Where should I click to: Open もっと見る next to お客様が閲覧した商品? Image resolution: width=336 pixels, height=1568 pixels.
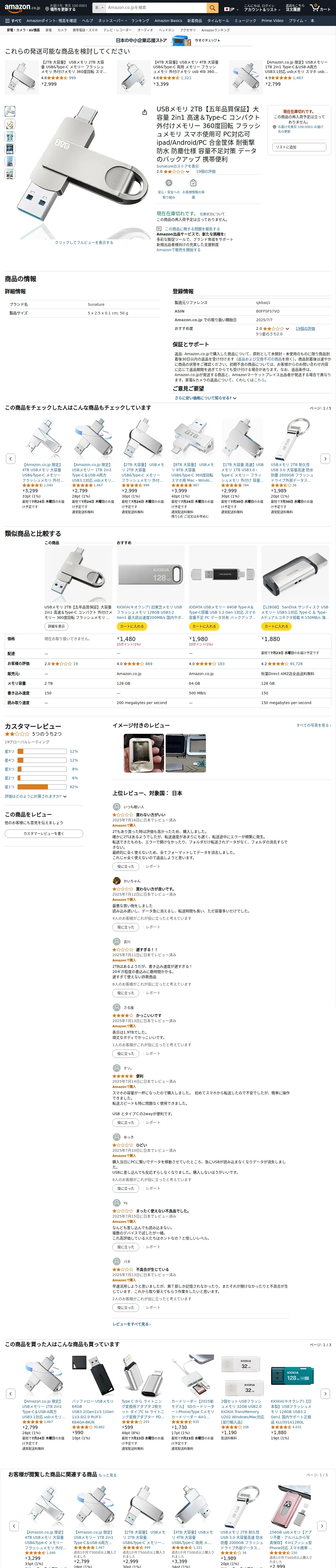[107, 1475]
